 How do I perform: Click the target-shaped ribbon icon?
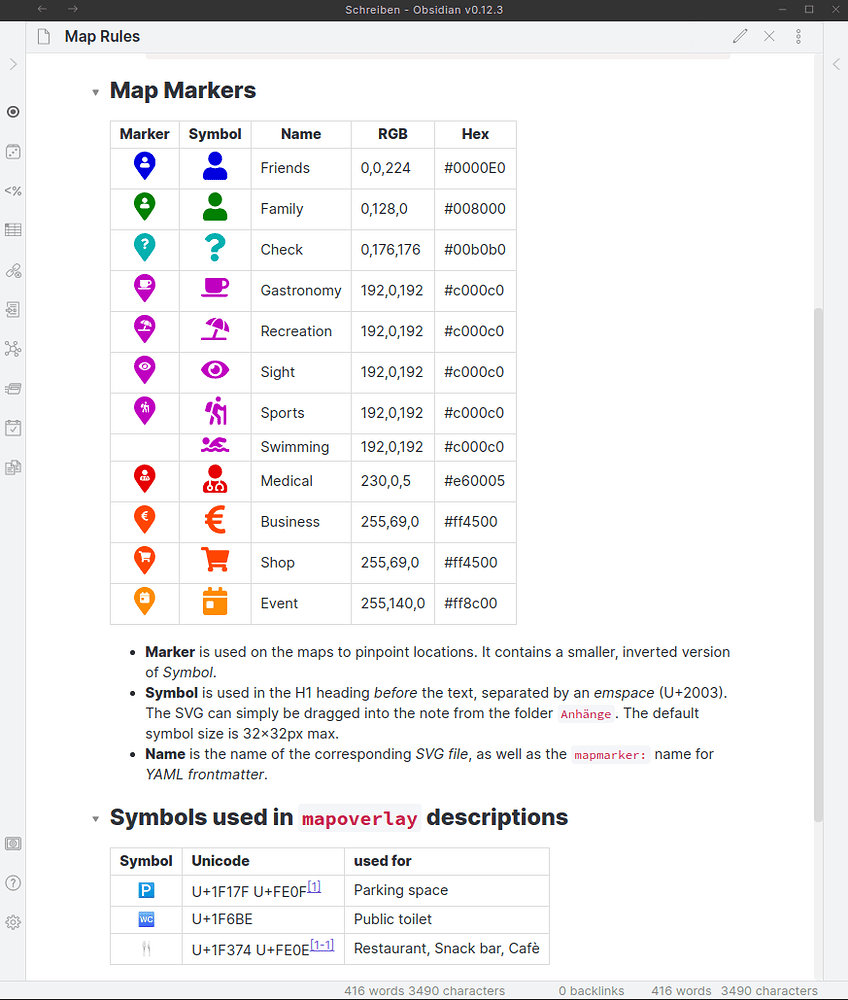point(13,112)
